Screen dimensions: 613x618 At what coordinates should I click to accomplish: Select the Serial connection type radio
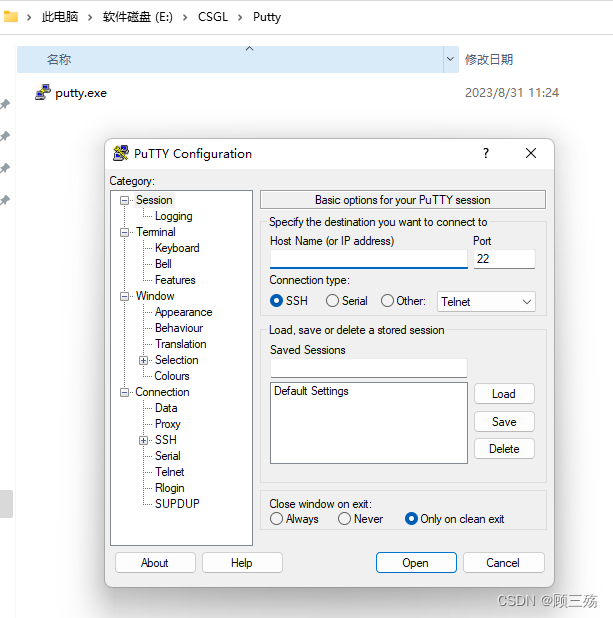(x=332, y=301)
